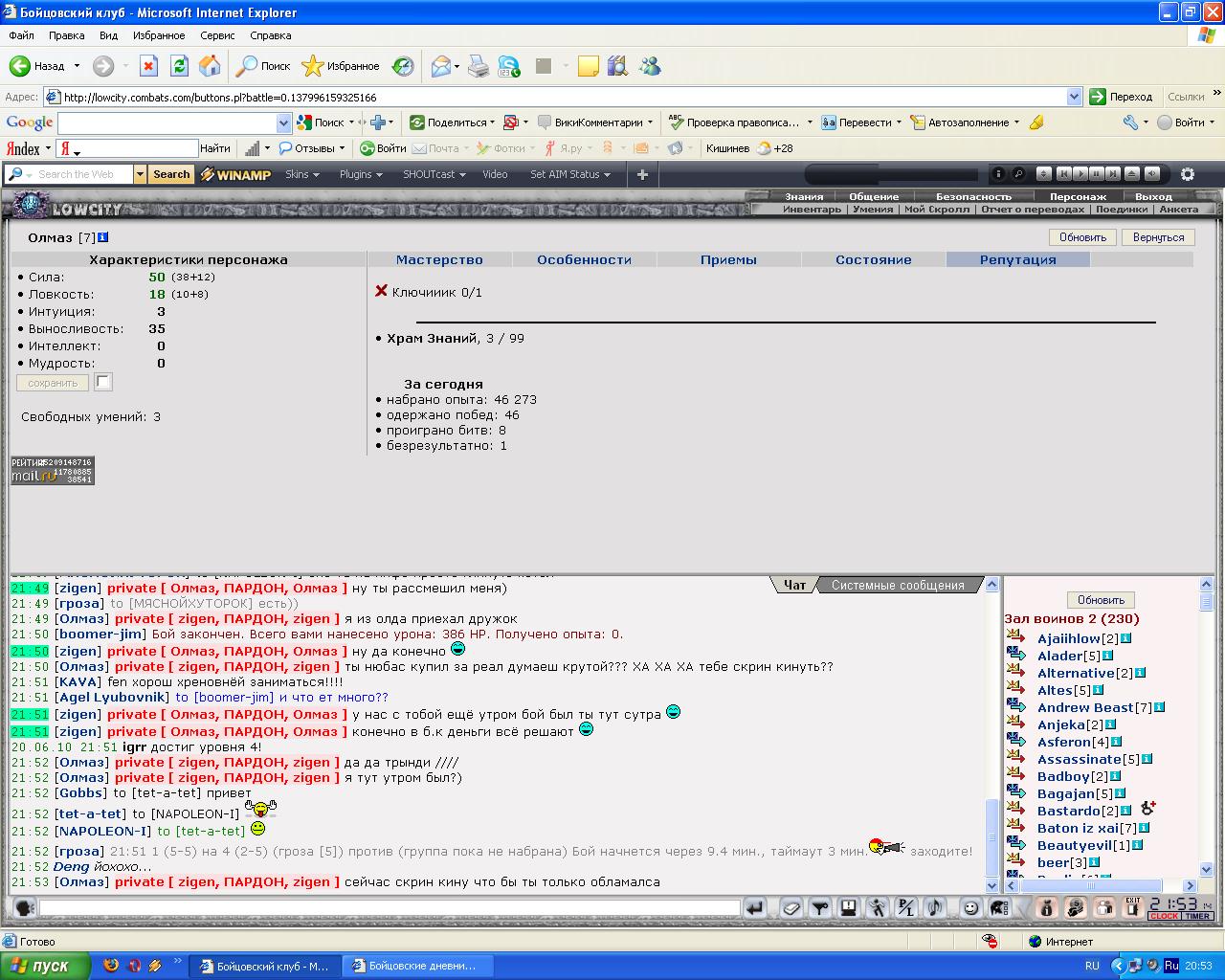The image size is (1225, 980).
Task: Add new item with Winamp toolbar plus button
Action: coord(642,174)
